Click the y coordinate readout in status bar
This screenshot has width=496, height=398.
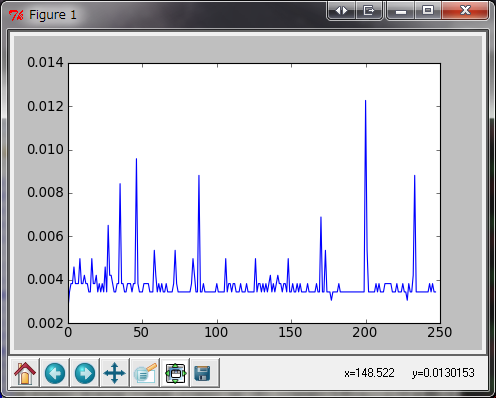coord(443,373)
